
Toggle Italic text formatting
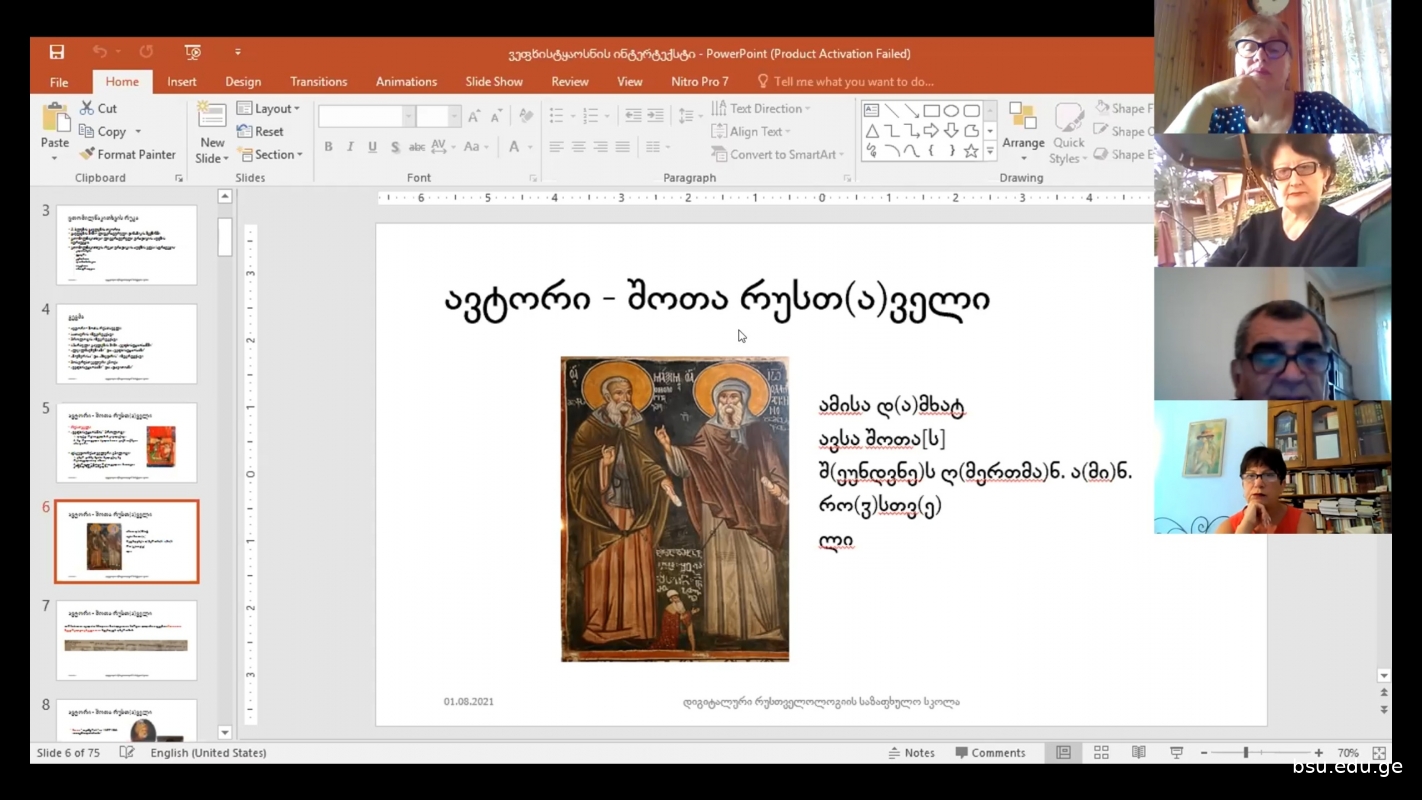pyautogui.click(x=350, y=147)
